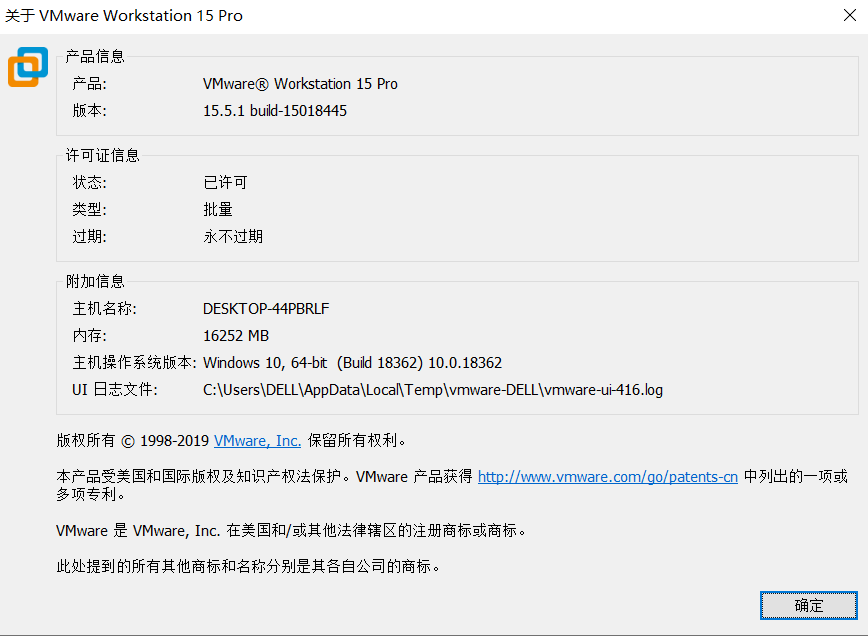Click the 过期: label
Image resolution: width=868 pixels, height=636 pixels.
pos(89,236)
